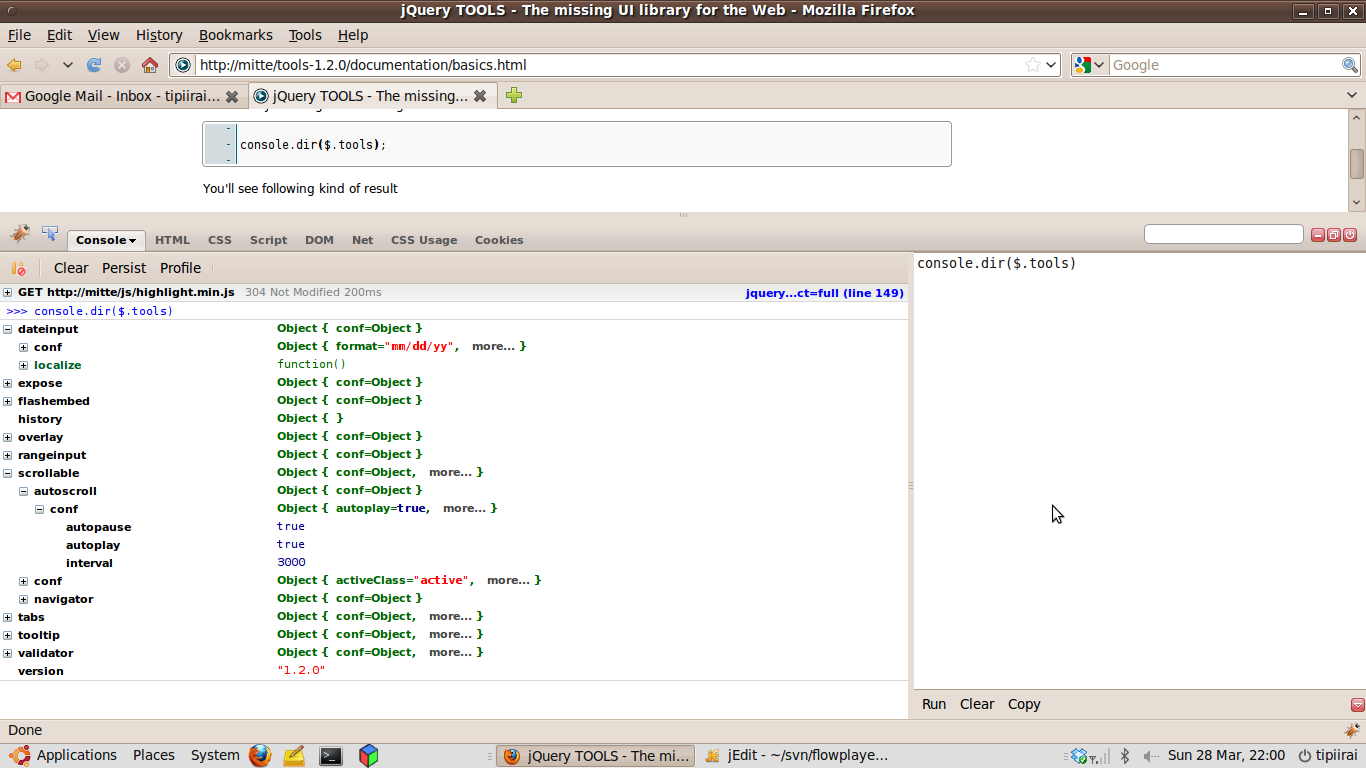Open the Console tab options dropdown

tap(132, 241)
